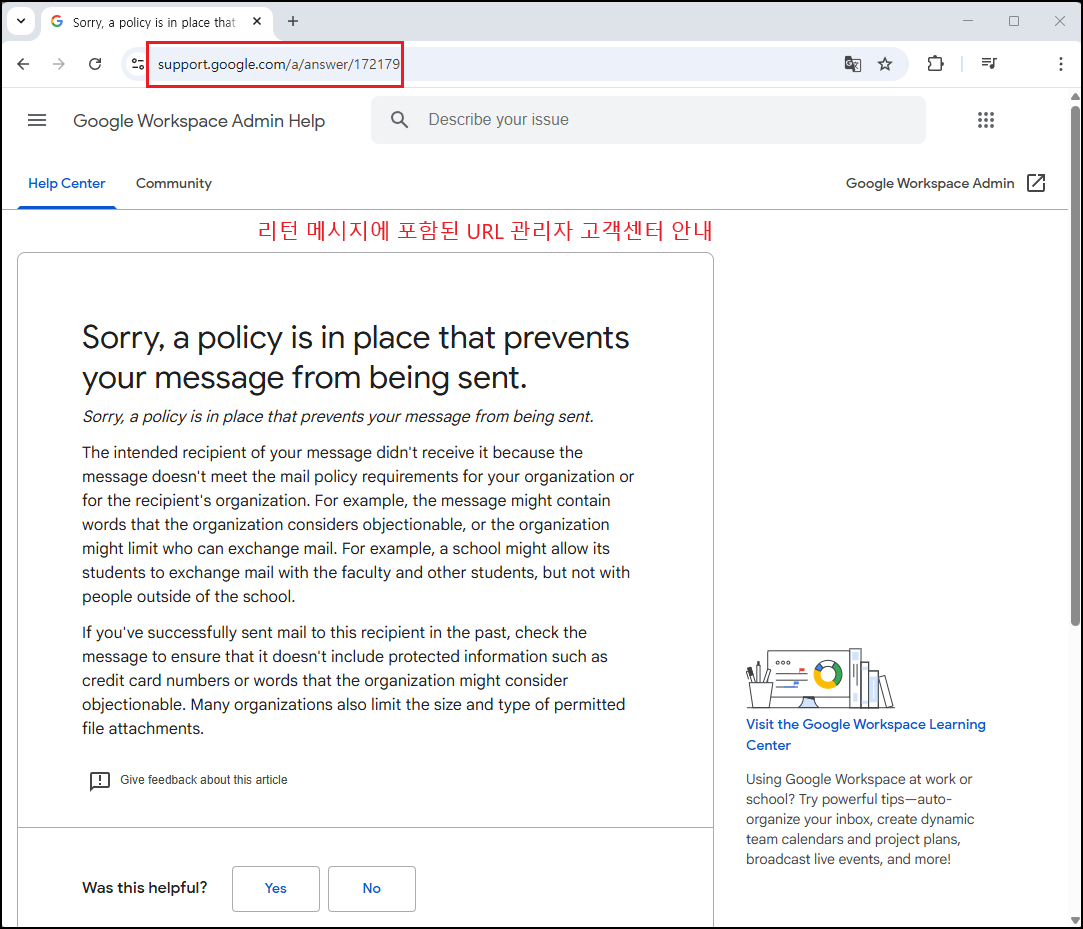Focus the 'Describe your issue' search field
The width and height of the screenshot is (1083, 929).
pyautogui.click(x=648, y=119)
